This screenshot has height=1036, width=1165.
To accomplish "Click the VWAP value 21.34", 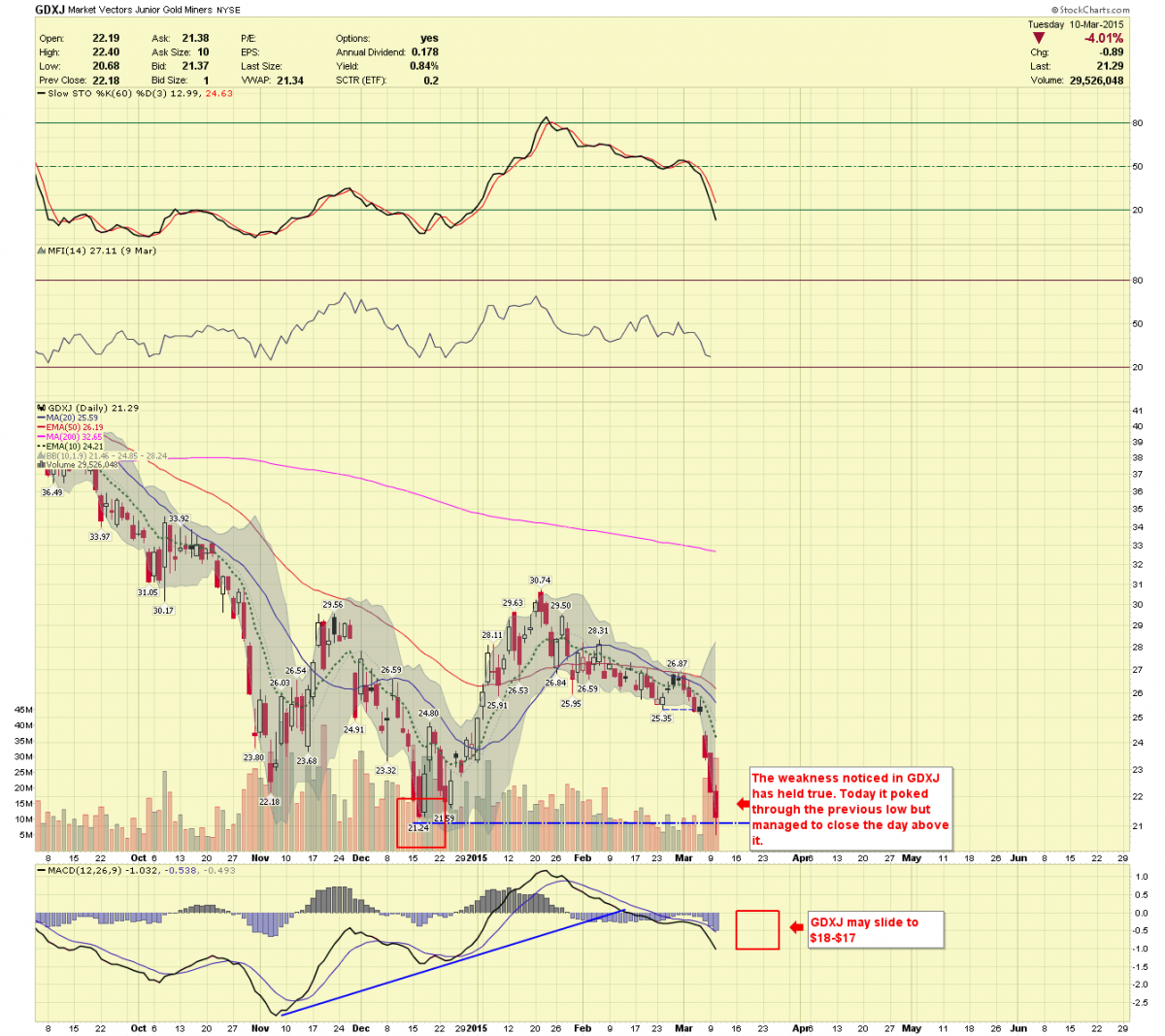I will tap(290, 81).
